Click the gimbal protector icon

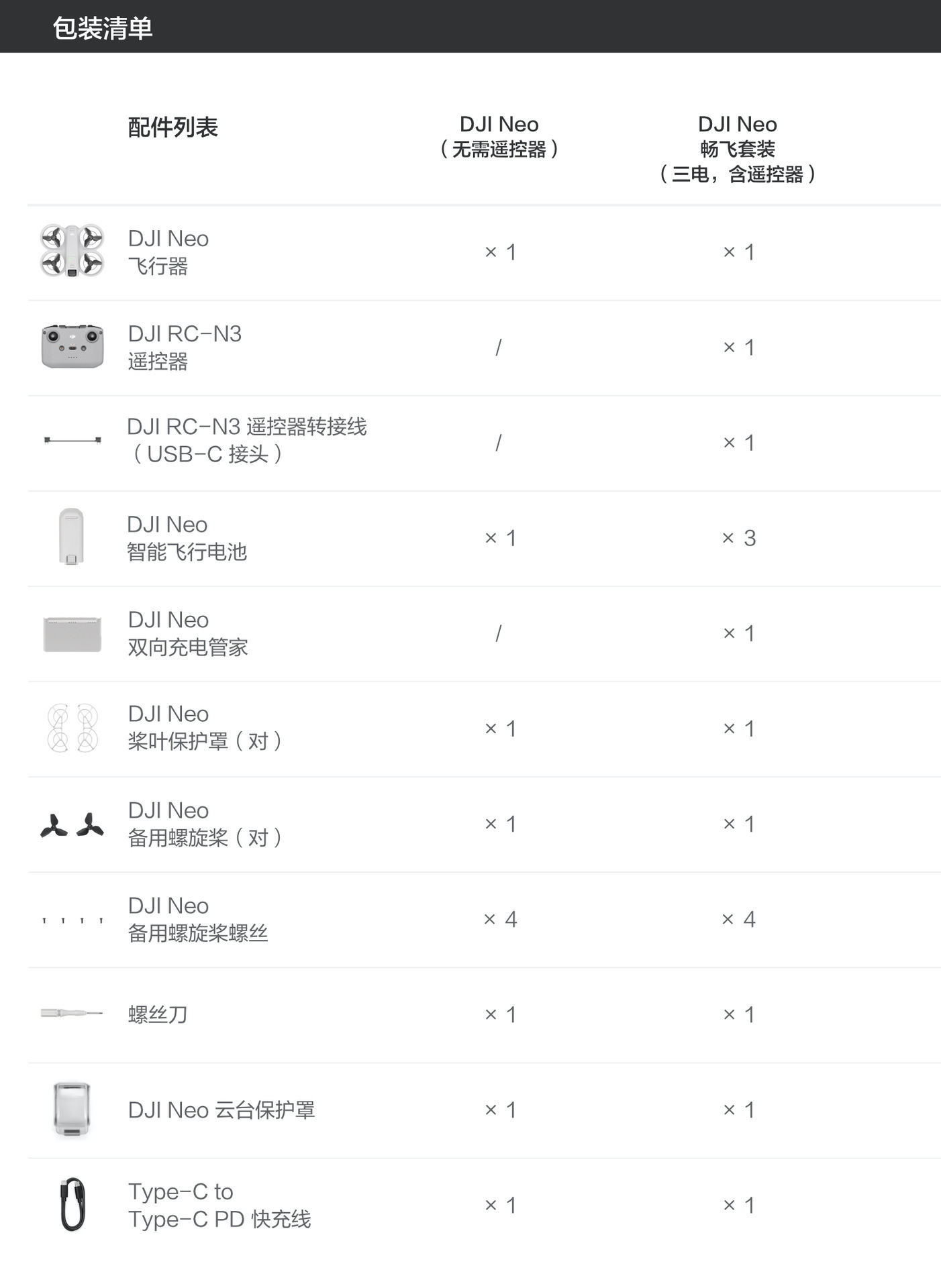click(x=72, y=1110)
